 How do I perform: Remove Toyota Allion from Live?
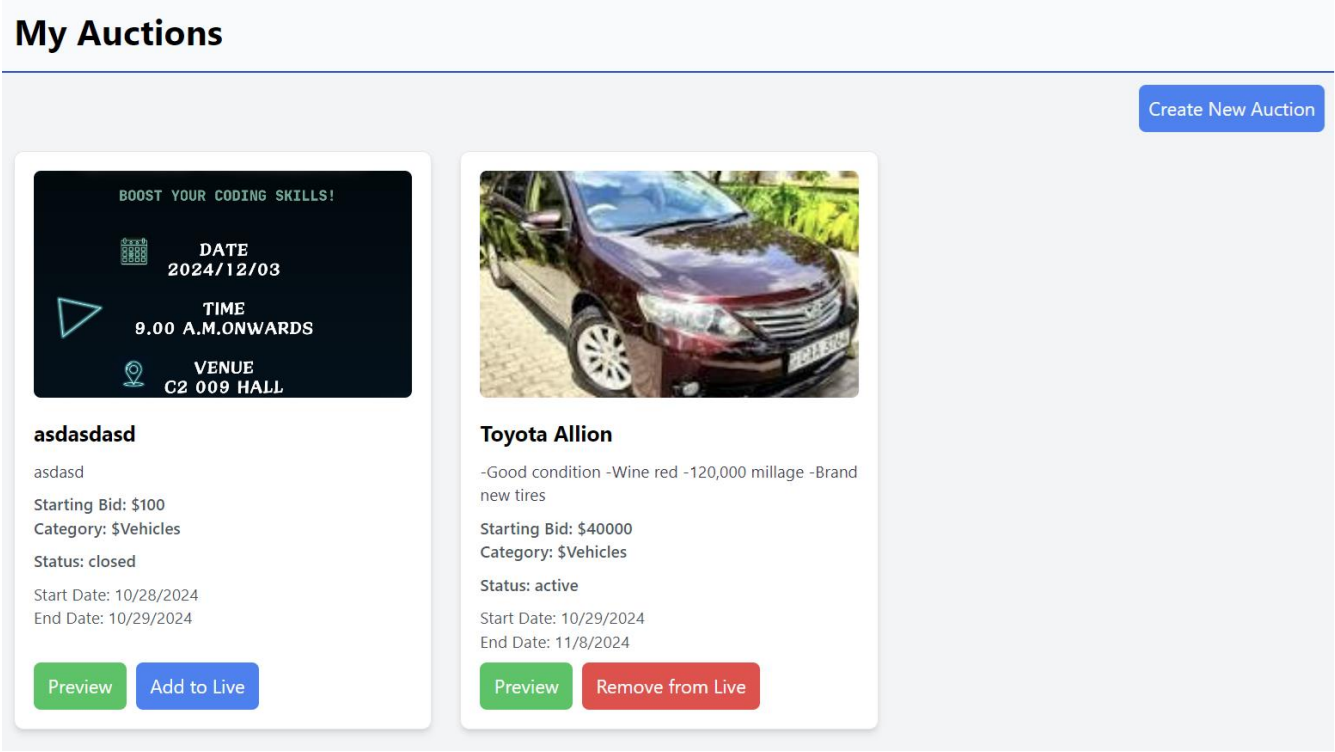click(671, 686)
